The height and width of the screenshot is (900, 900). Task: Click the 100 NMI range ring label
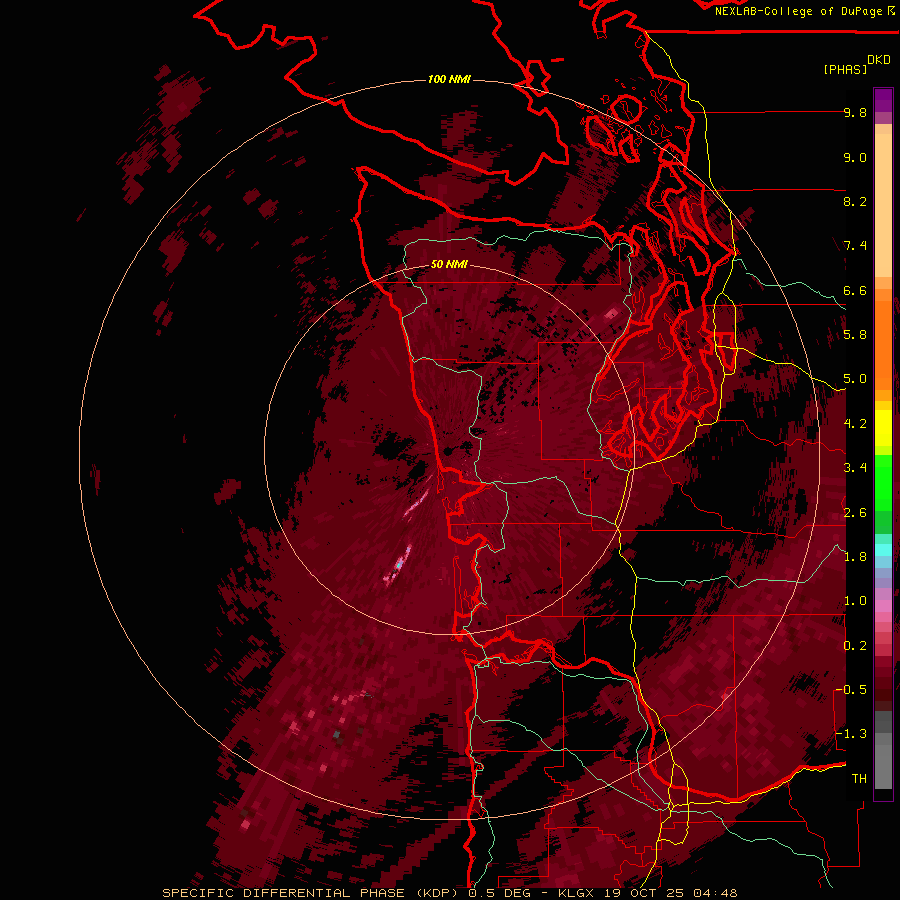pyautogui.click(x=449, y=79)
